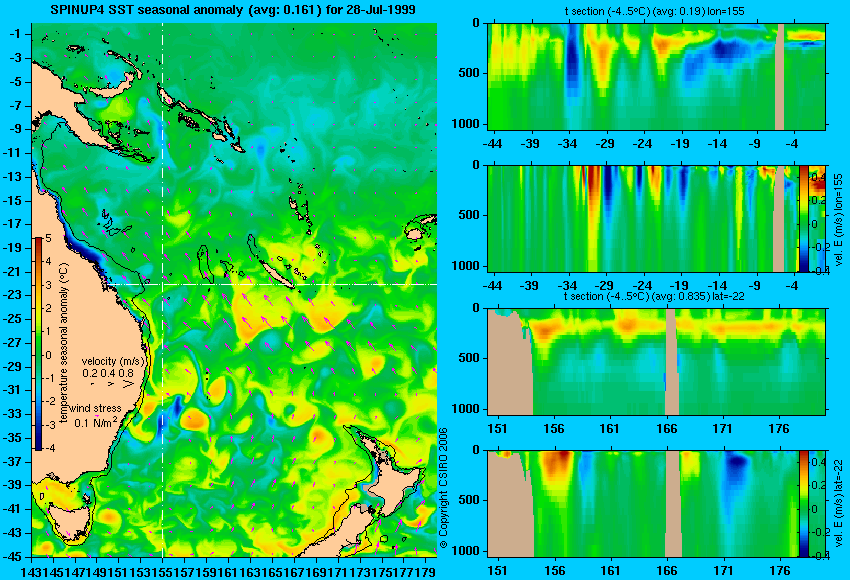Click the 'wind stress' legend text
850x580 pixels.
pos(95,408)
